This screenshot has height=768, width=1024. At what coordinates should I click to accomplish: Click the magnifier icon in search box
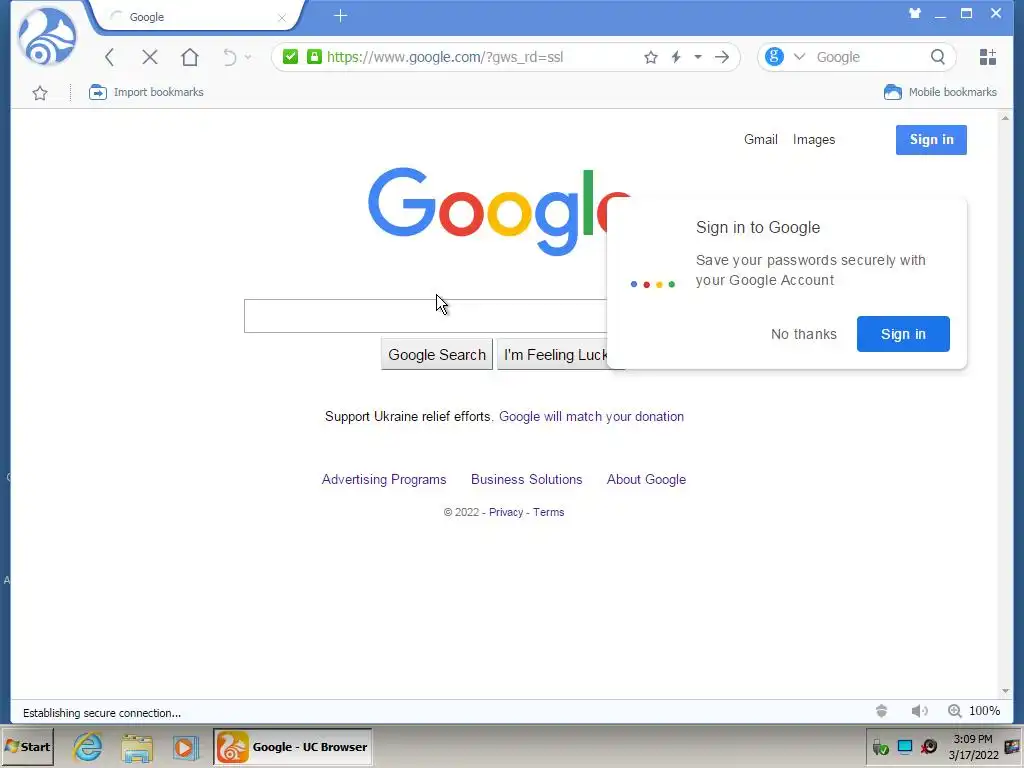(x=938, y=57)
